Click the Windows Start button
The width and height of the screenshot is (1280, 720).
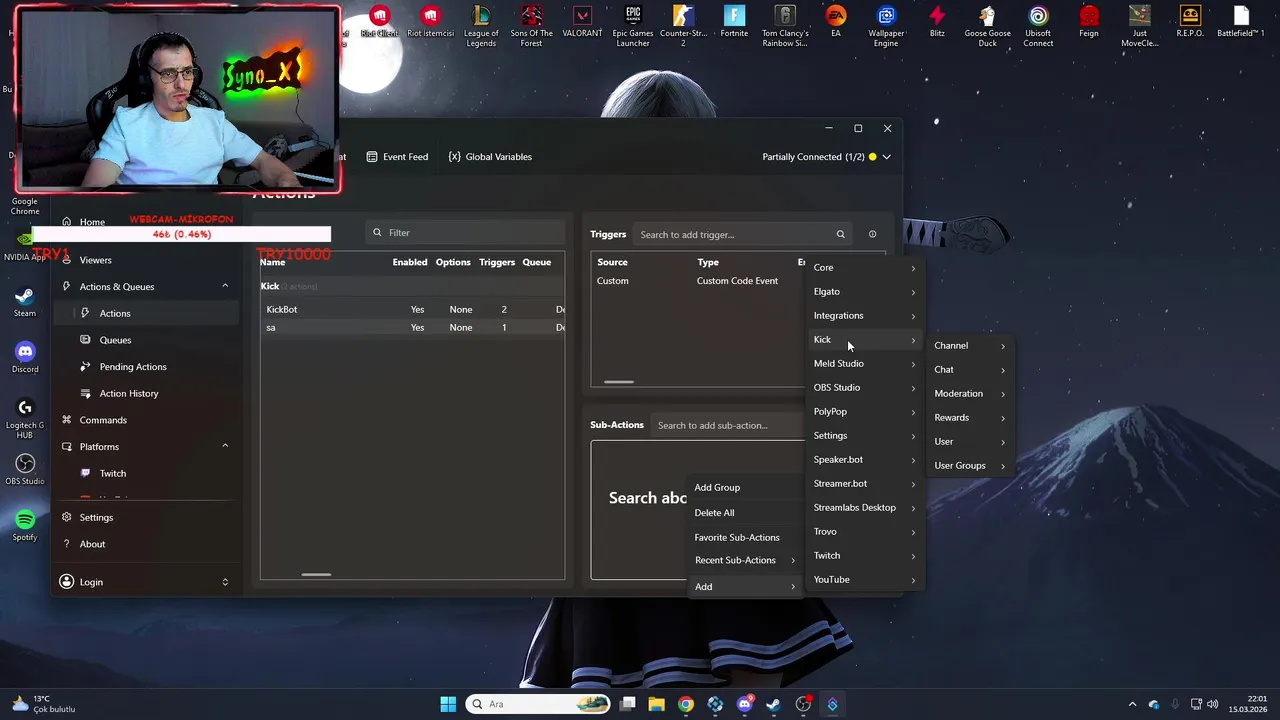click(448, 704)
